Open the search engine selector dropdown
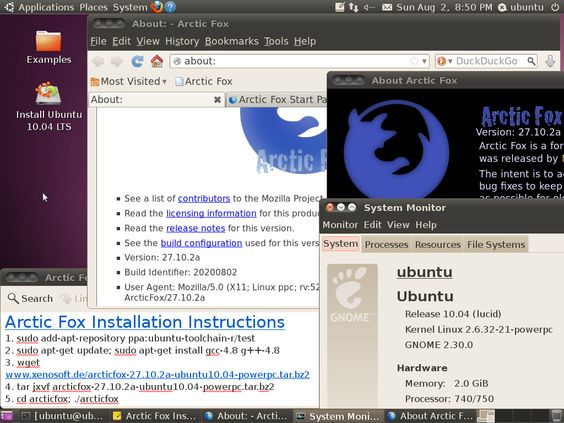Image resolution: width=564 pixels, height=423 pixels. click(x=444, y=61)
